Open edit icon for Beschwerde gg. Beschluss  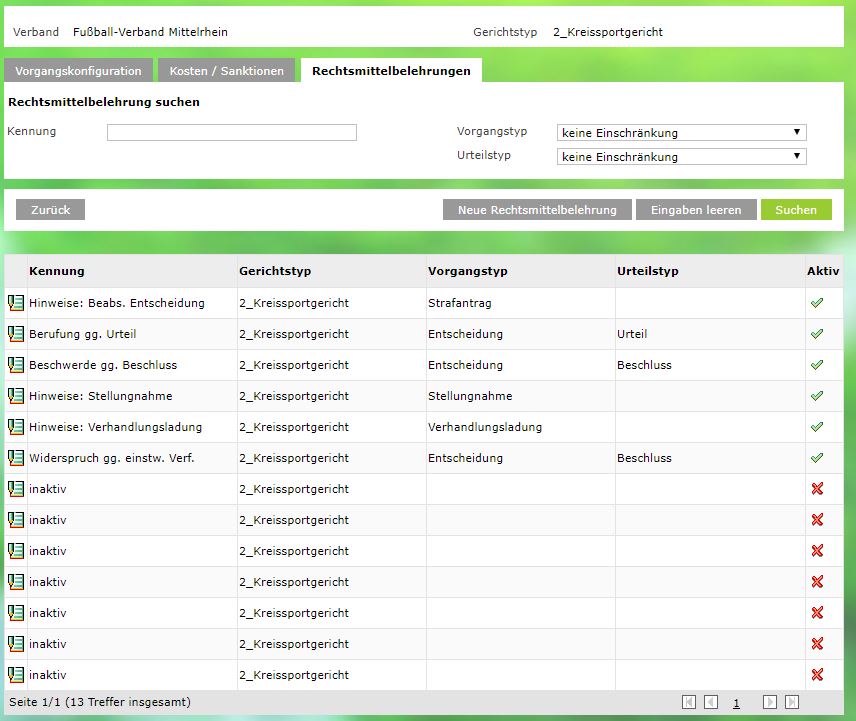15,365
